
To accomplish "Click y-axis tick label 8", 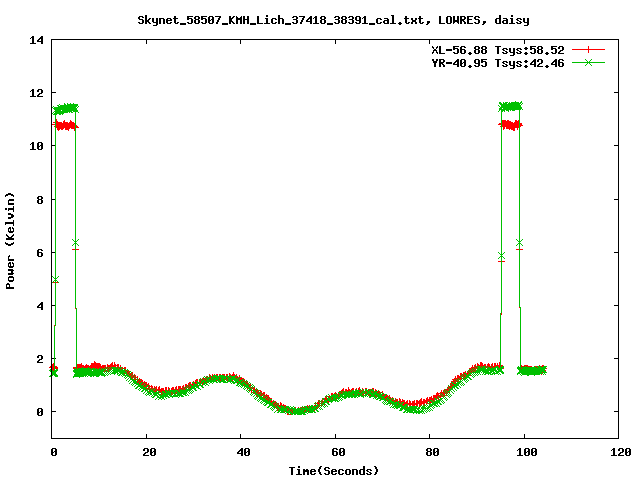I will (40, 200).
